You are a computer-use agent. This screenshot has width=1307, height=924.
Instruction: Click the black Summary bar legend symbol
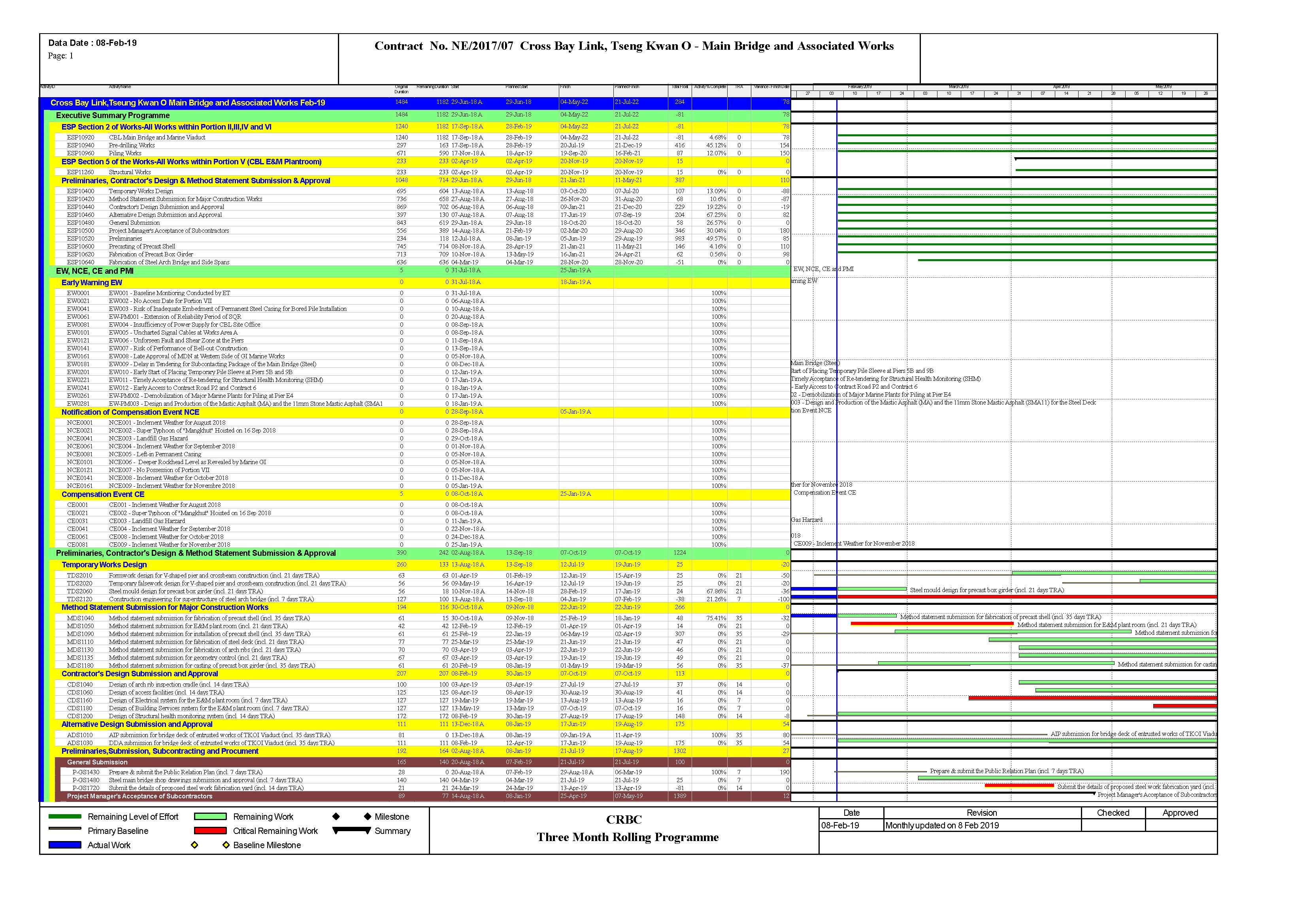pyautogui.click(x=351, y=830)
